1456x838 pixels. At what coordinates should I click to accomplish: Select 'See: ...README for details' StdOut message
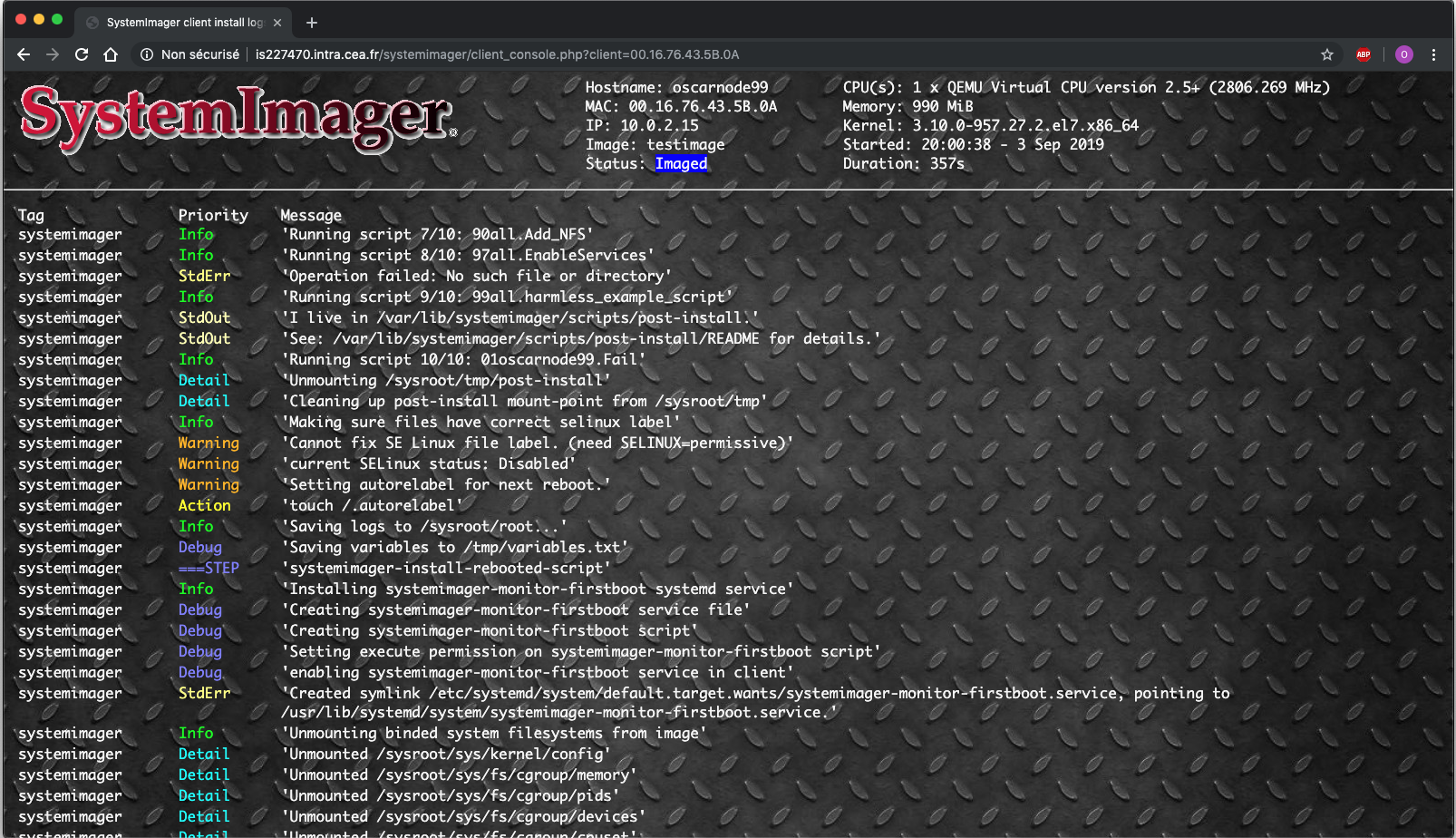coord(581,338)
